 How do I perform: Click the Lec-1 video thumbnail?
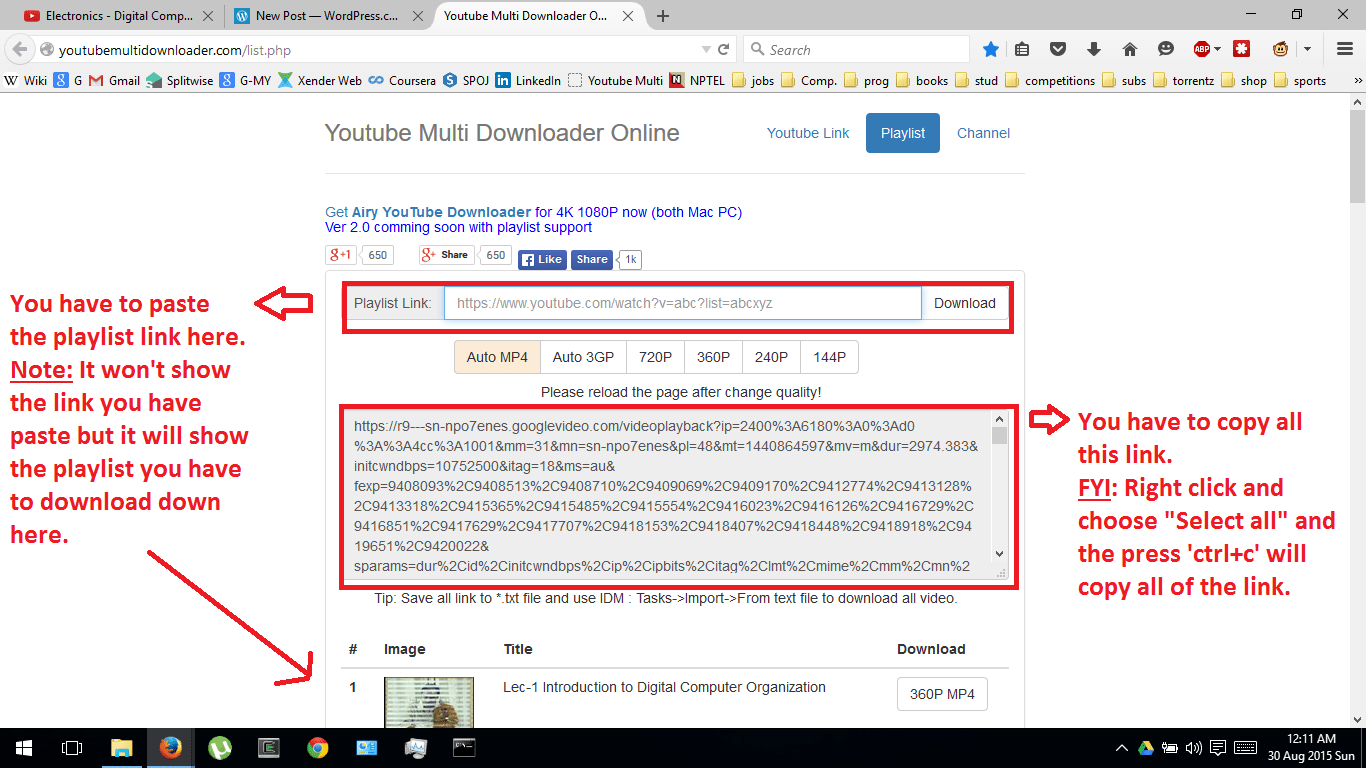(429, 702)
